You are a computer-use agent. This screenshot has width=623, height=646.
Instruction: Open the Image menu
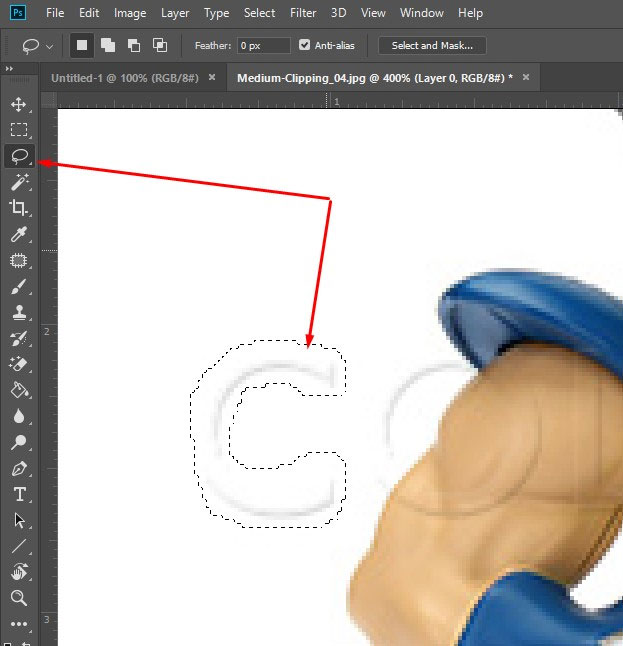[x=130, y=13]
